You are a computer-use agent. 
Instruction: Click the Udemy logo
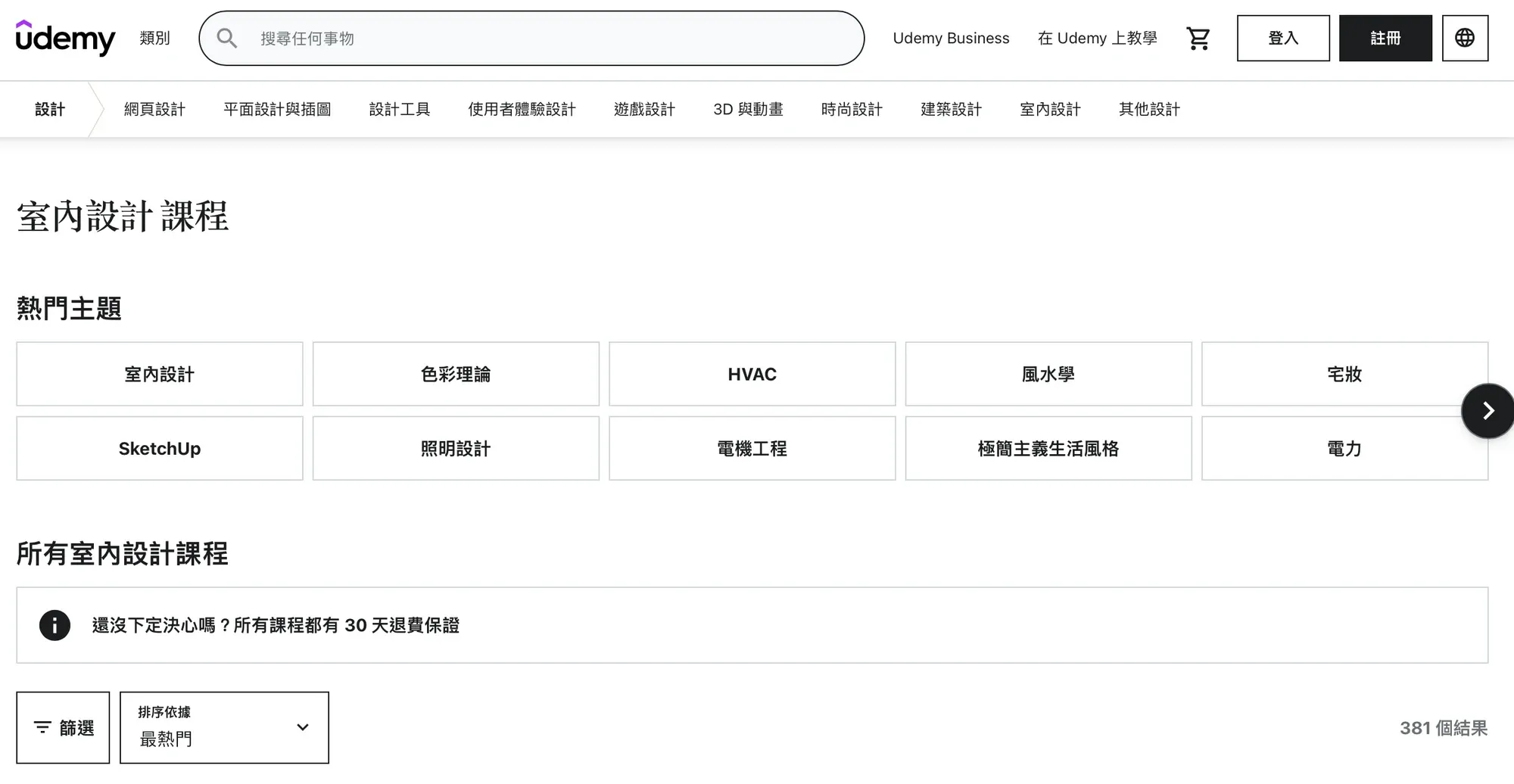coord(65,38)
